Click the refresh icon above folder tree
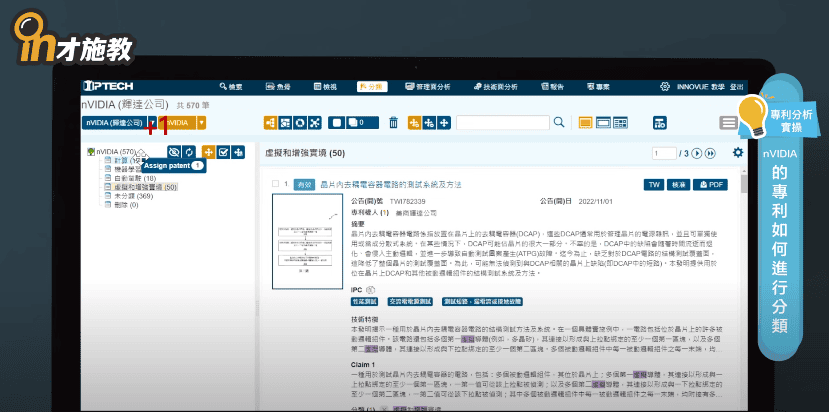829x412 pixels. point(188,151)
